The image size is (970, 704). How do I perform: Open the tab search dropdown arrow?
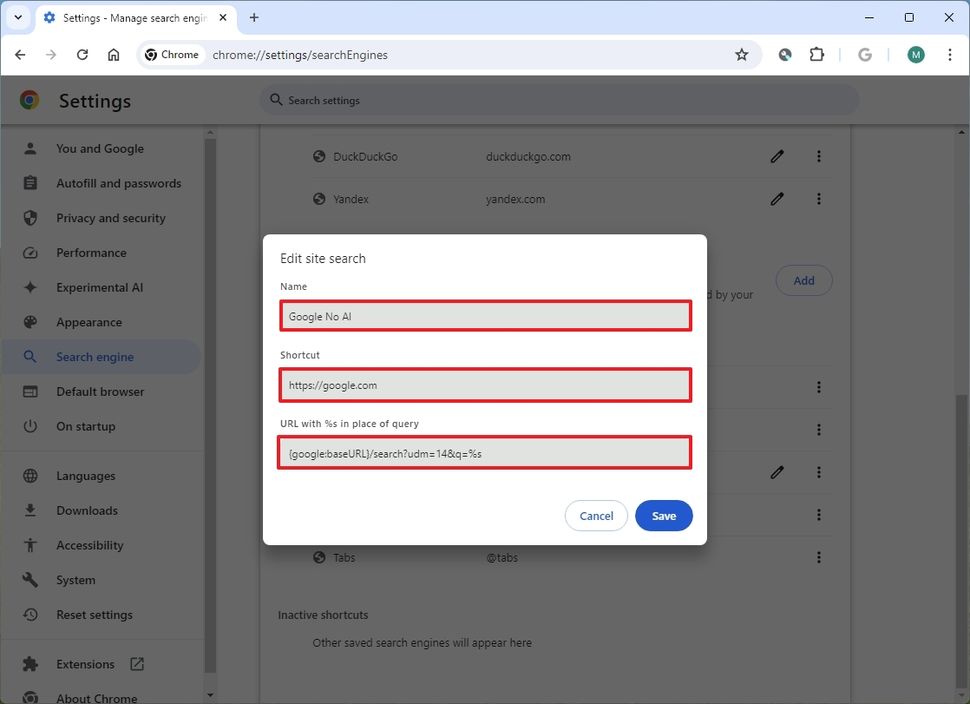(17, 17)
